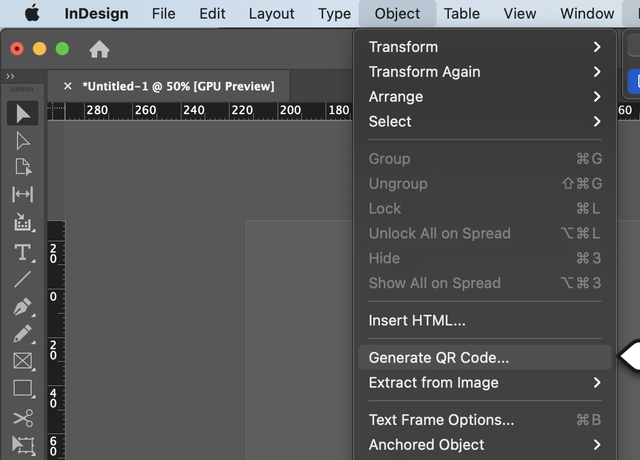The width and height of the screenshot is (640, 460).
Task: Expand the Transform submenu
Action: point(485,47)
